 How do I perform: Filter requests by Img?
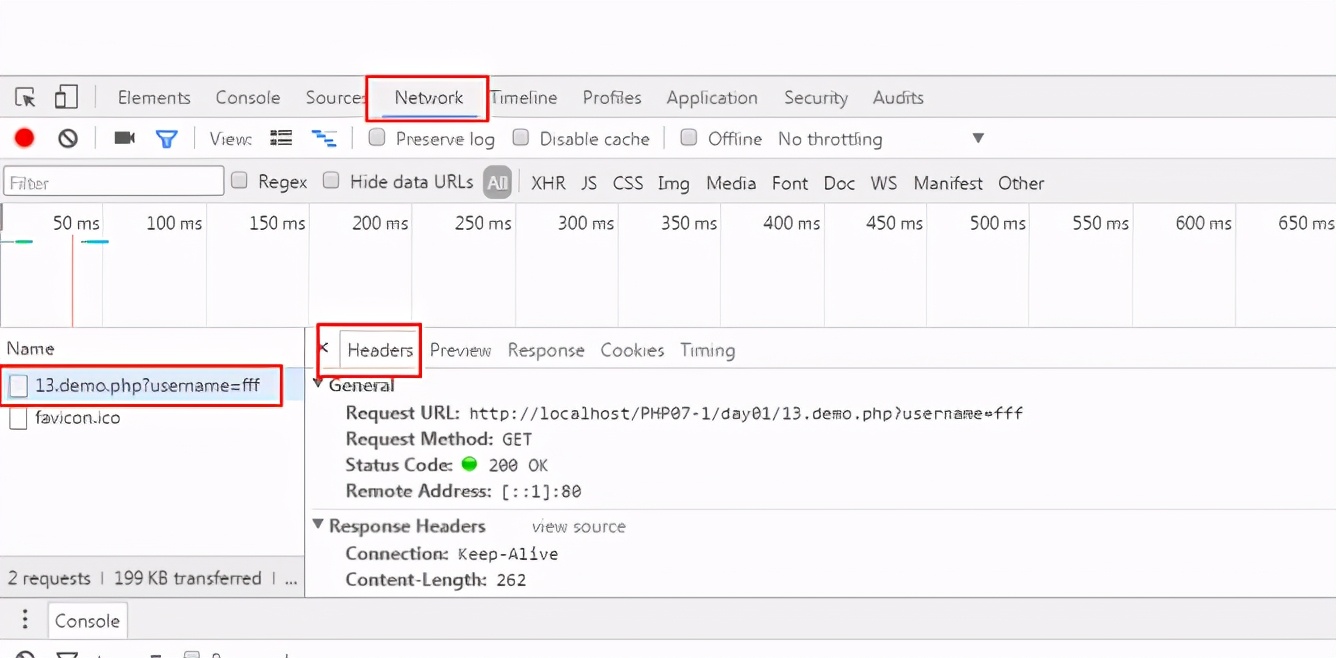[x=673, y=183]
